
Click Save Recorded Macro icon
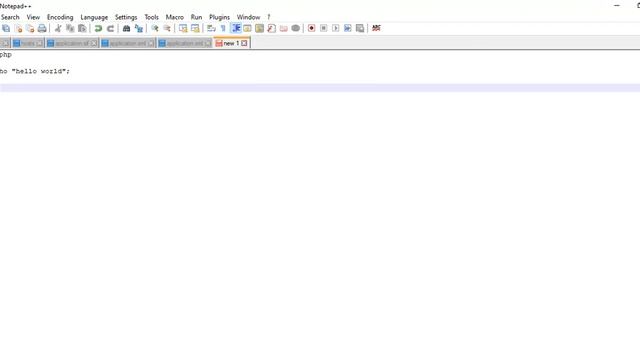[360, 28]
